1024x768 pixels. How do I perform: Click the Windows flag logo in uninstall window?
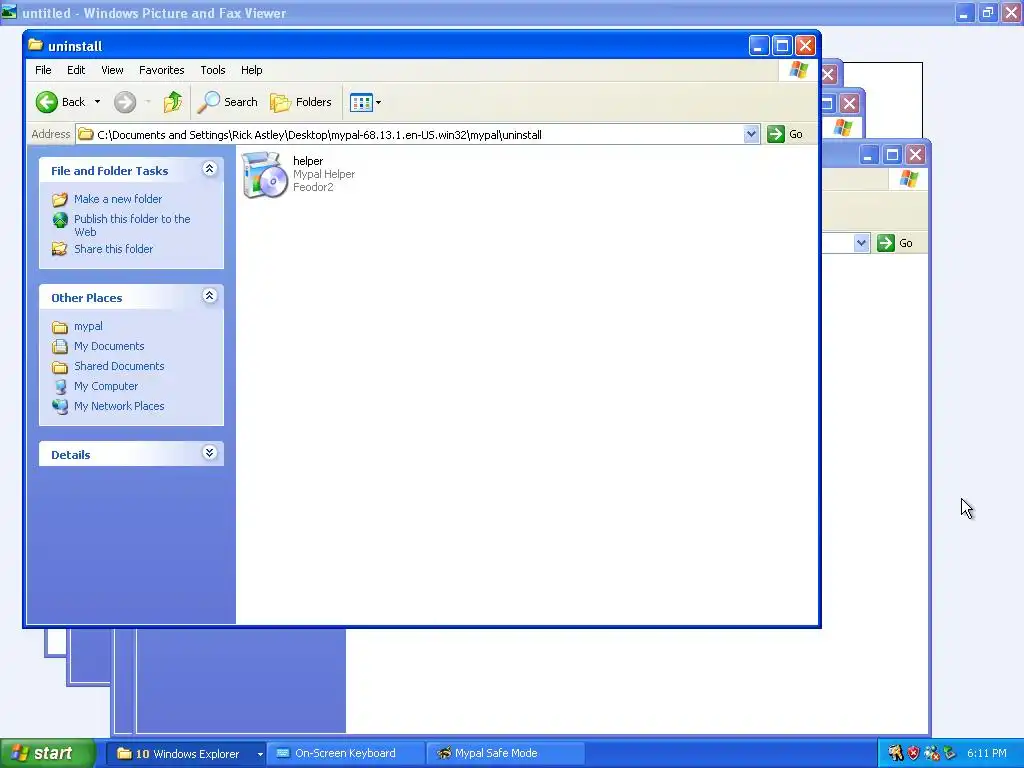click(x=798, y=70)
